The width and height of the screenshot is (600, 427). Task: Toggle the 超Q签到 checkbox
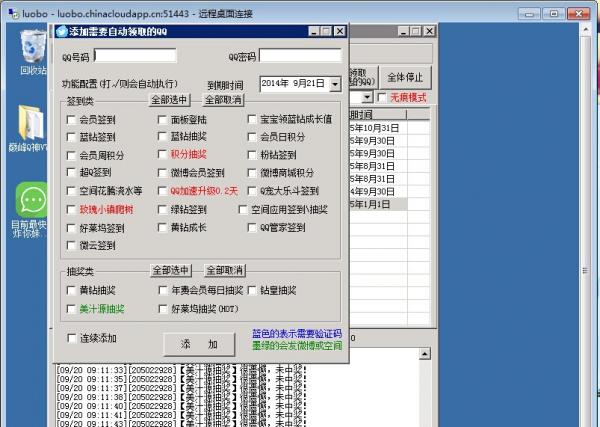tap(71, 172)
